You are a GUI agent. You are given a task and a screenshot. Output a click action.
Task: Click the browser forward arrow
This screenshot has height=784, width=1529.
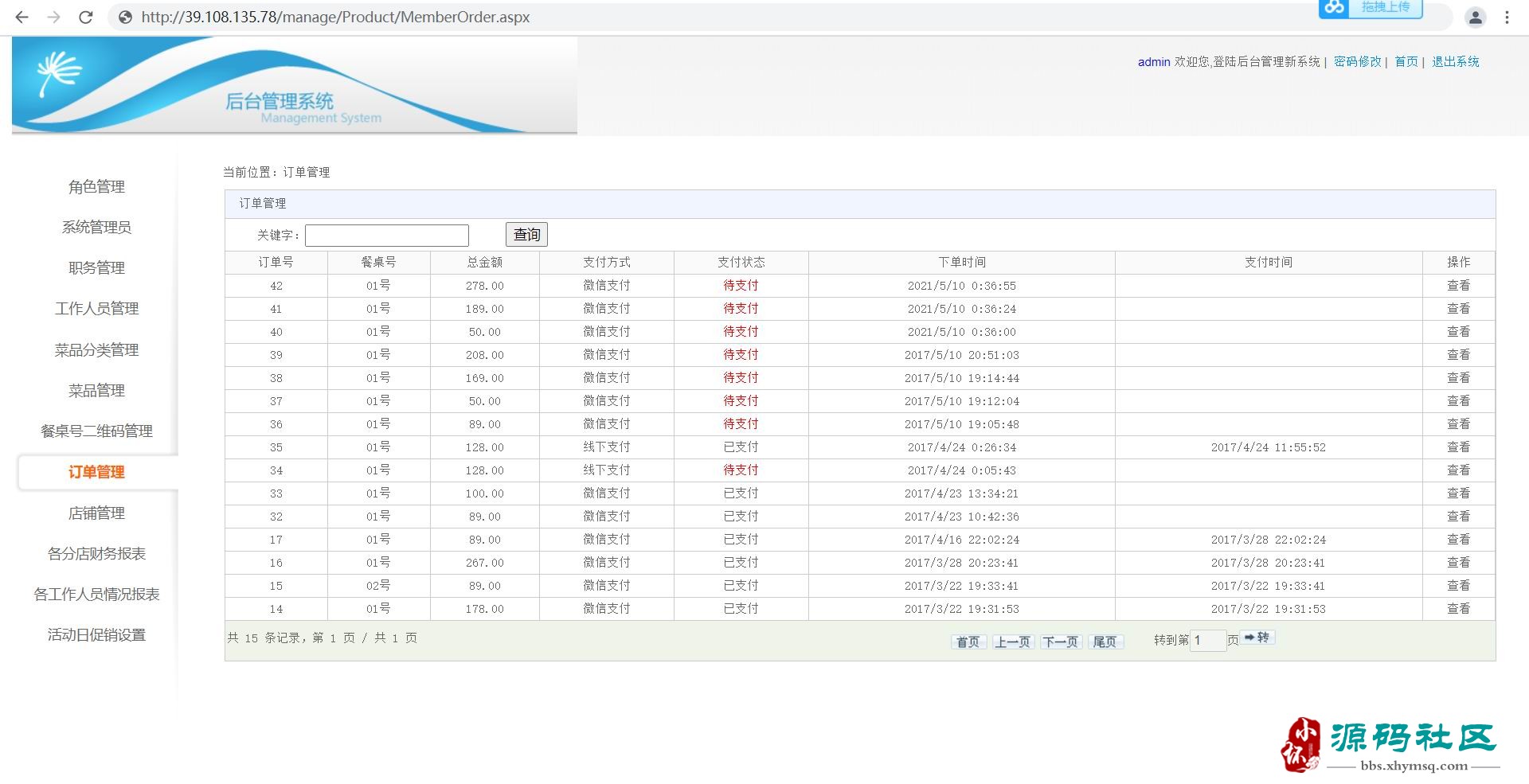53,17
